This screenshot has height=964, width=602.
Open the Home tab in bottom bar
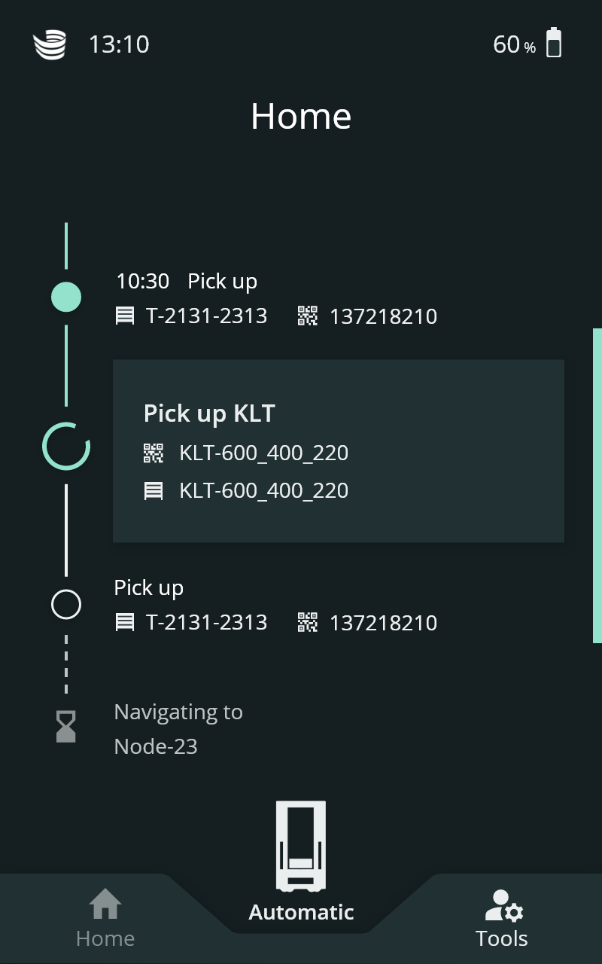click(x=105, y=919)
